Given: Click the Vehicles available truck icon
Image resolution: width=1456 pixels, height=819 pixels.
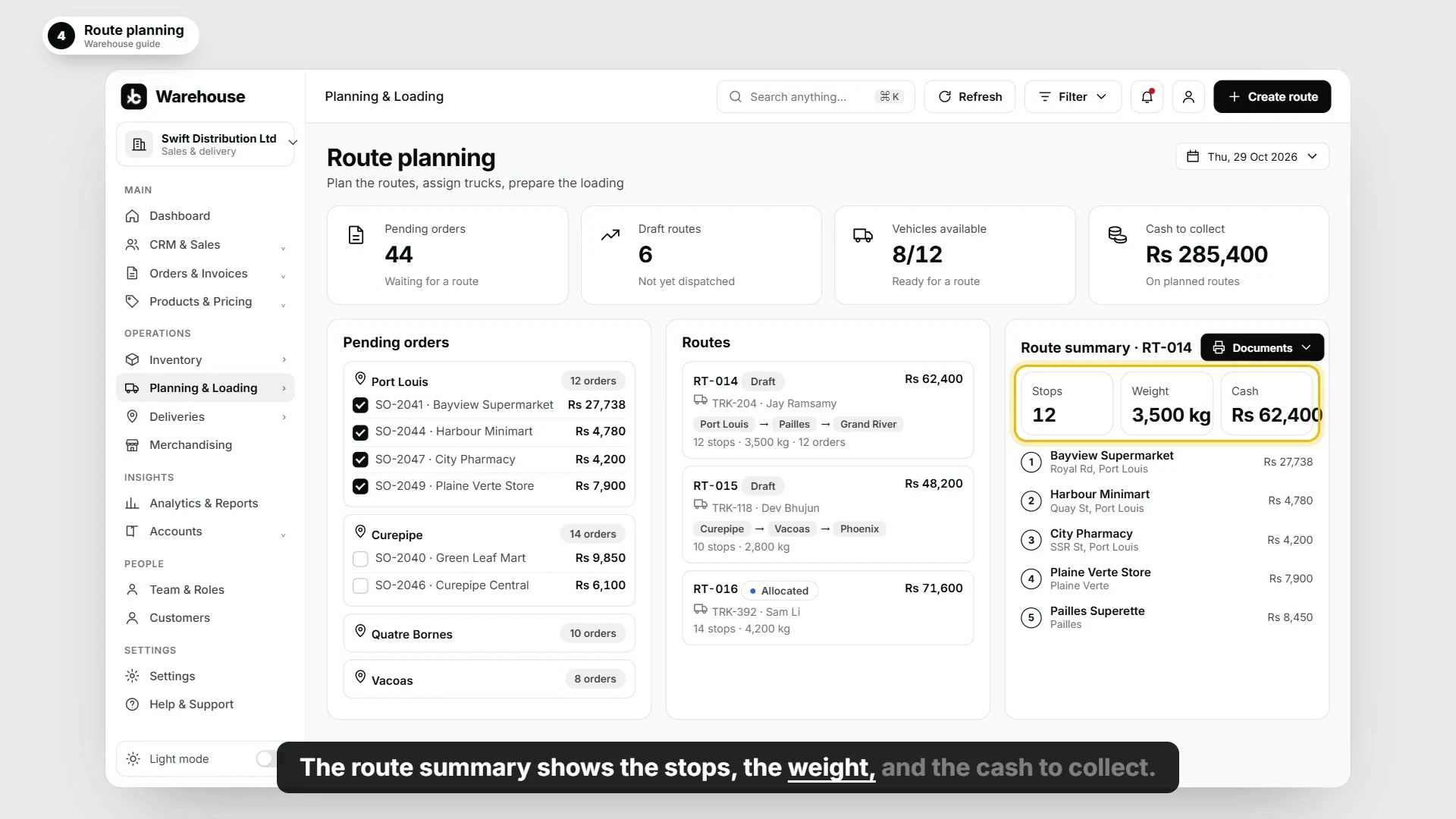Looking at the screenshot, I should tap(863, 235).
